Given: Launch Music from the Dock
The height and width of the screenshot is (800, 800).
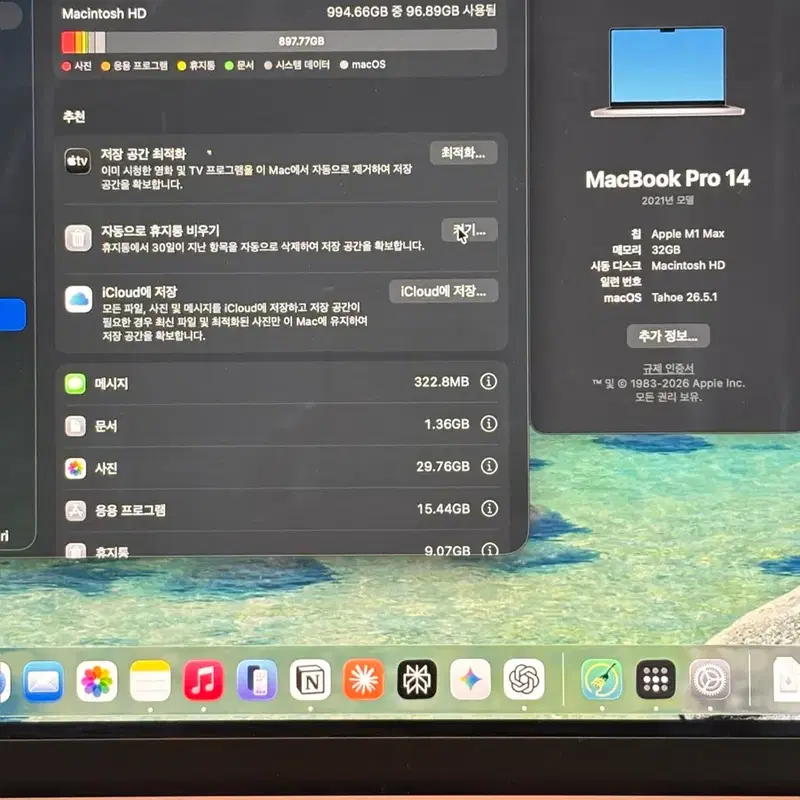Looking at the screenshot, I should tap(204, 680).
